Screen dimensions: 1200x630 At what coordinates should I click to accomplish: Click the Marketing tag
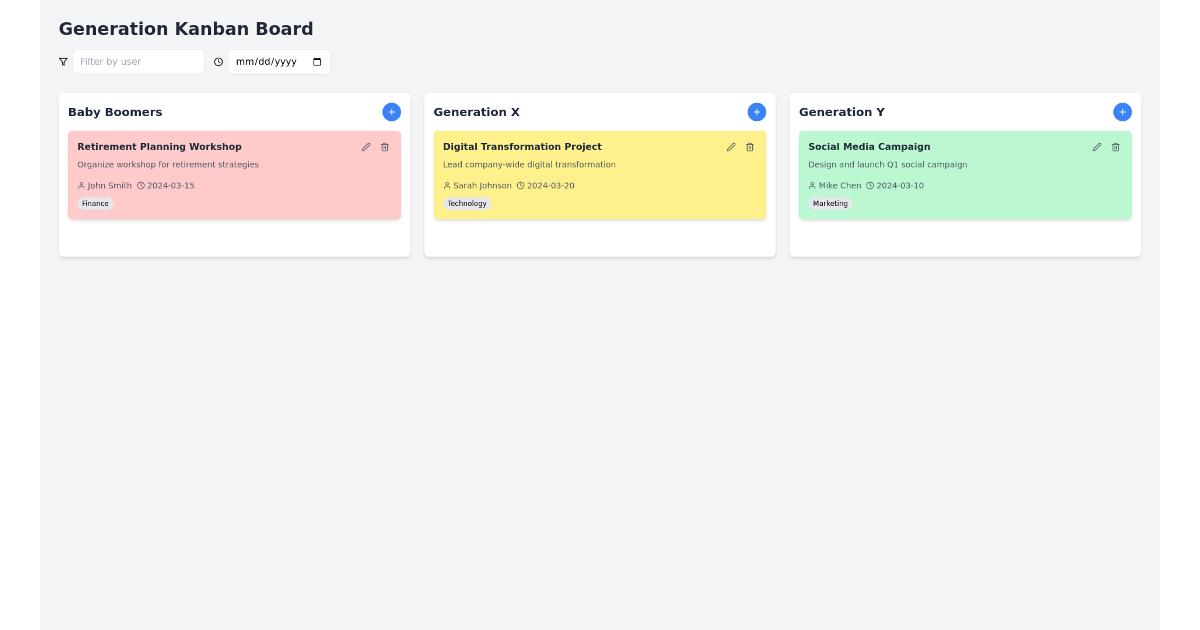click(831, 203)
